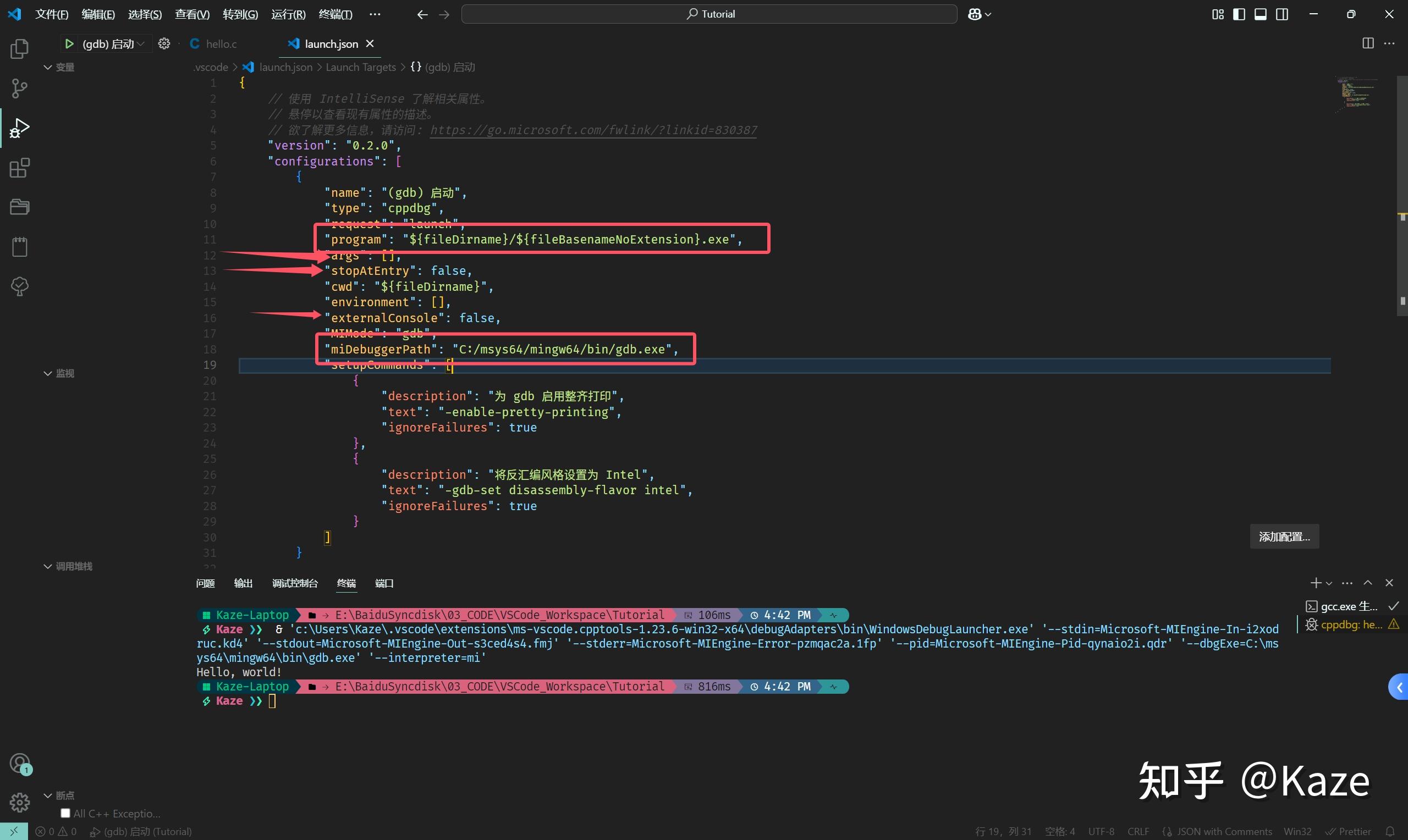
Task: Toggle the secondary sidebar visibility
Action: (x=1281, y=14)
